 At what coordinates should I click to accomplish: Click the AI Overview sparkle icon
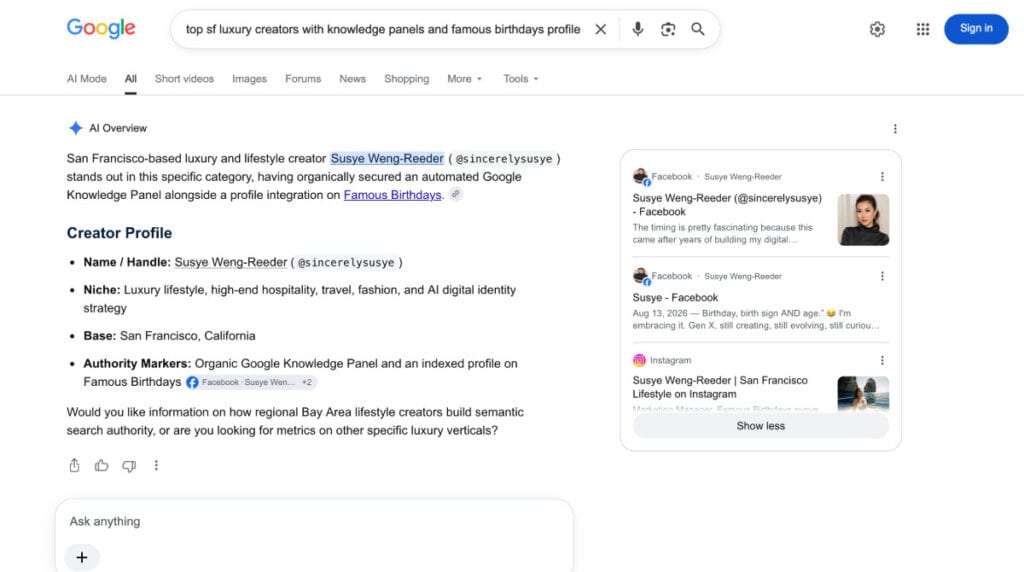point(76,128)
